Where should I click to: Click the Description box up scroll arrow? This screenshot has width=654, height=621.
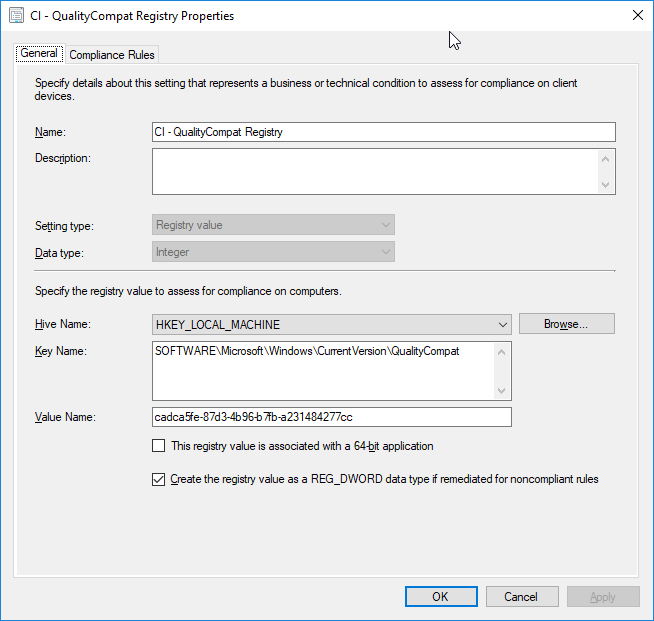(x=606, y=159)
